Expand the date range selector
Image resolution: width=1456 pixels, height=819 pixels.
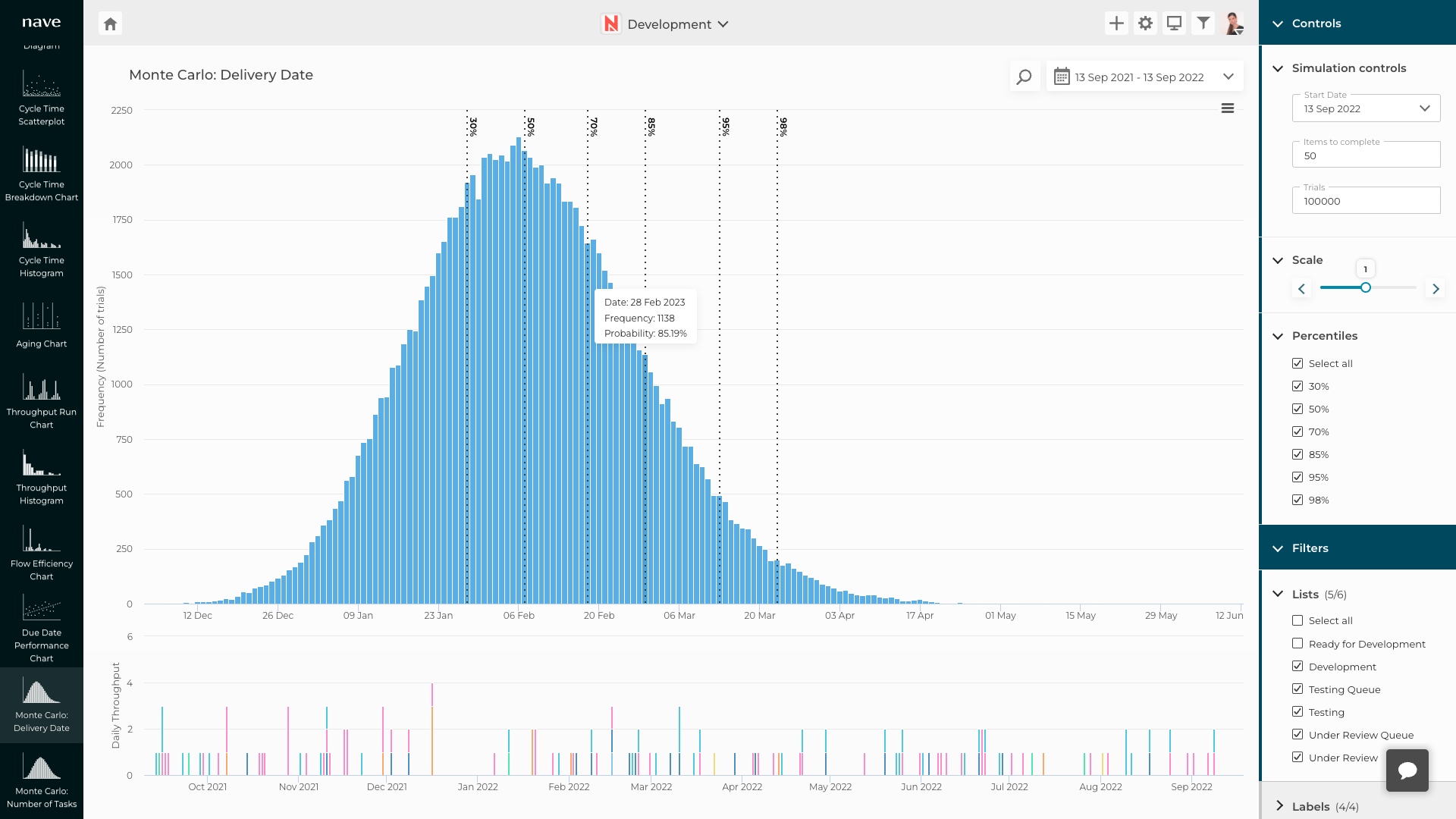[x=1230, y=77]
